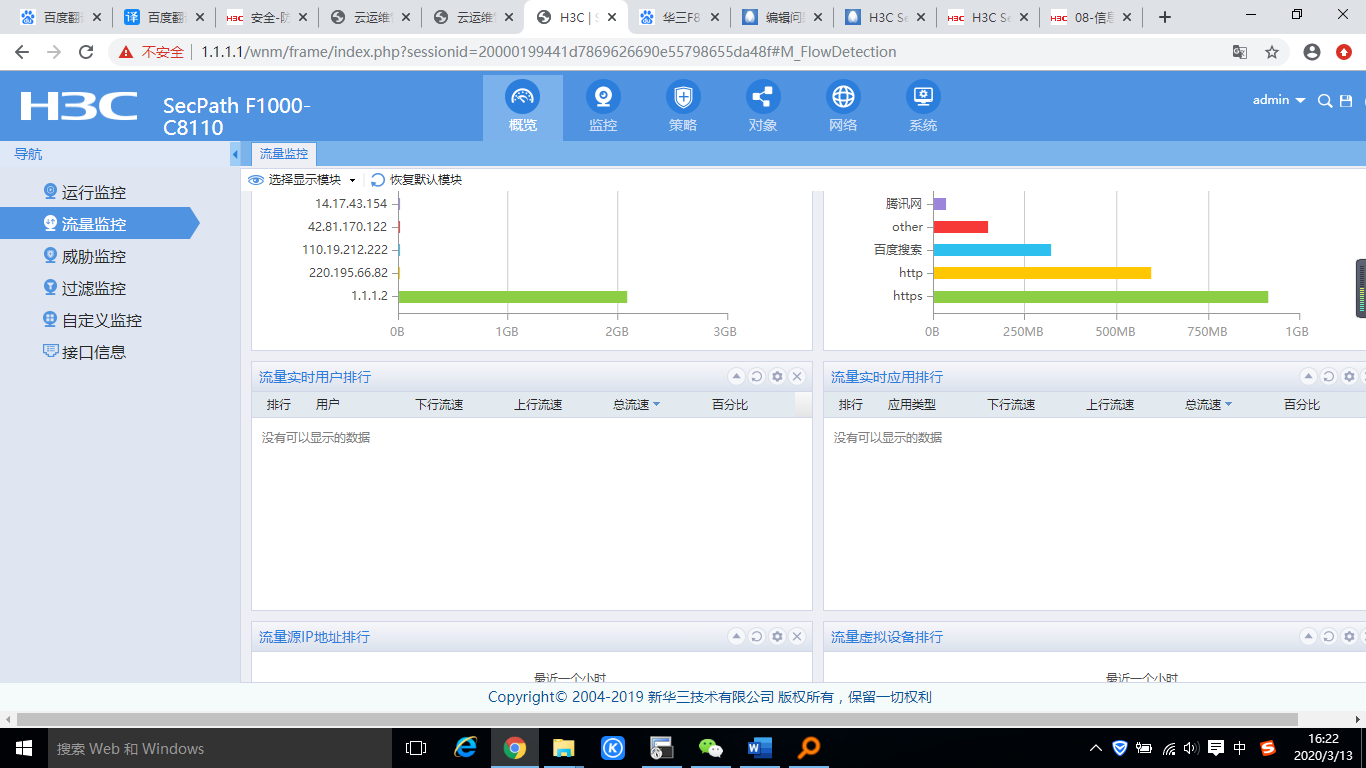Open 接口信息 in the navigation
The width and height of the screenshot is (1366, 768).
93,352
